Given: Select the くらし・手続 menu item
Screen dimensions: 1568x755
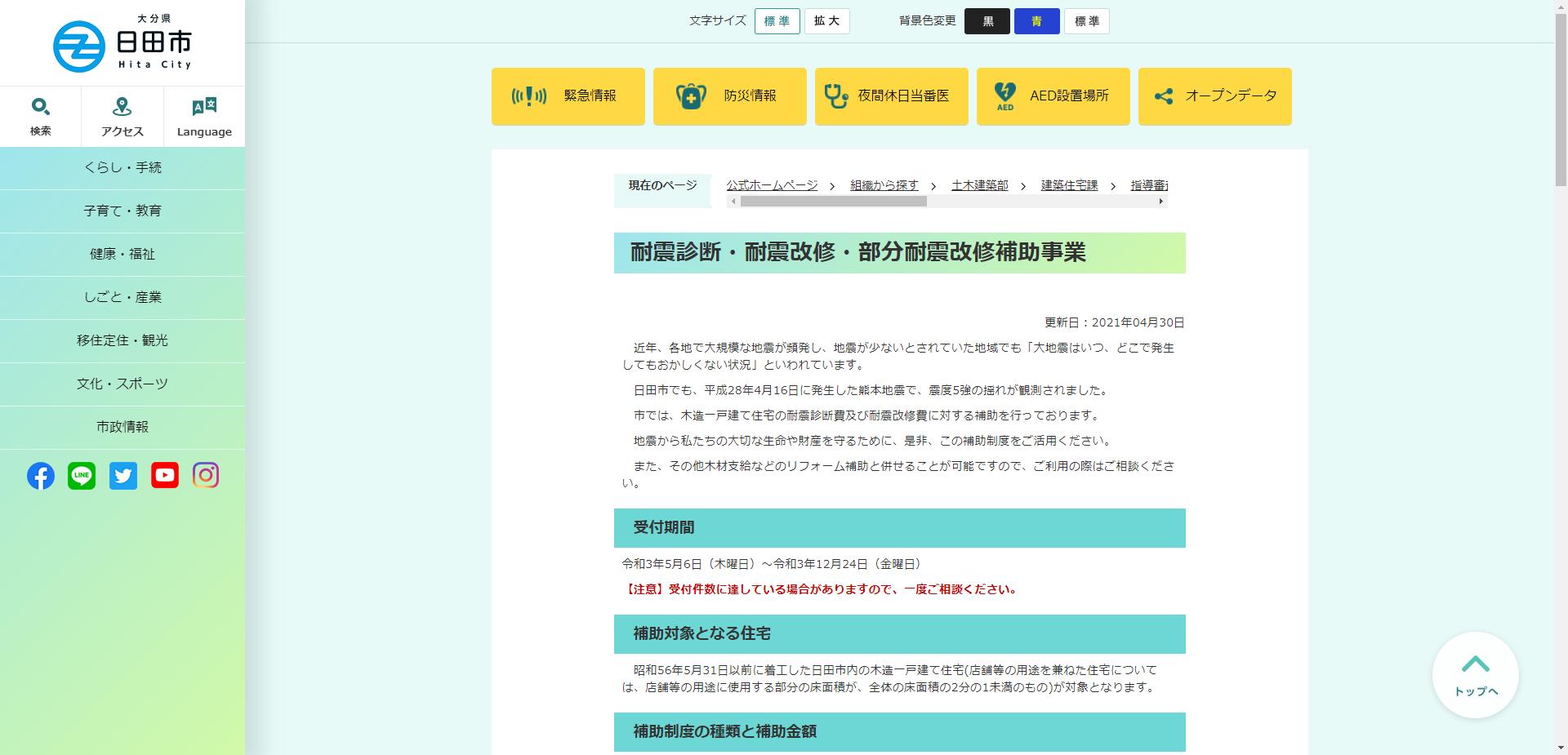Looking at the screenshot, I should 122,167.
